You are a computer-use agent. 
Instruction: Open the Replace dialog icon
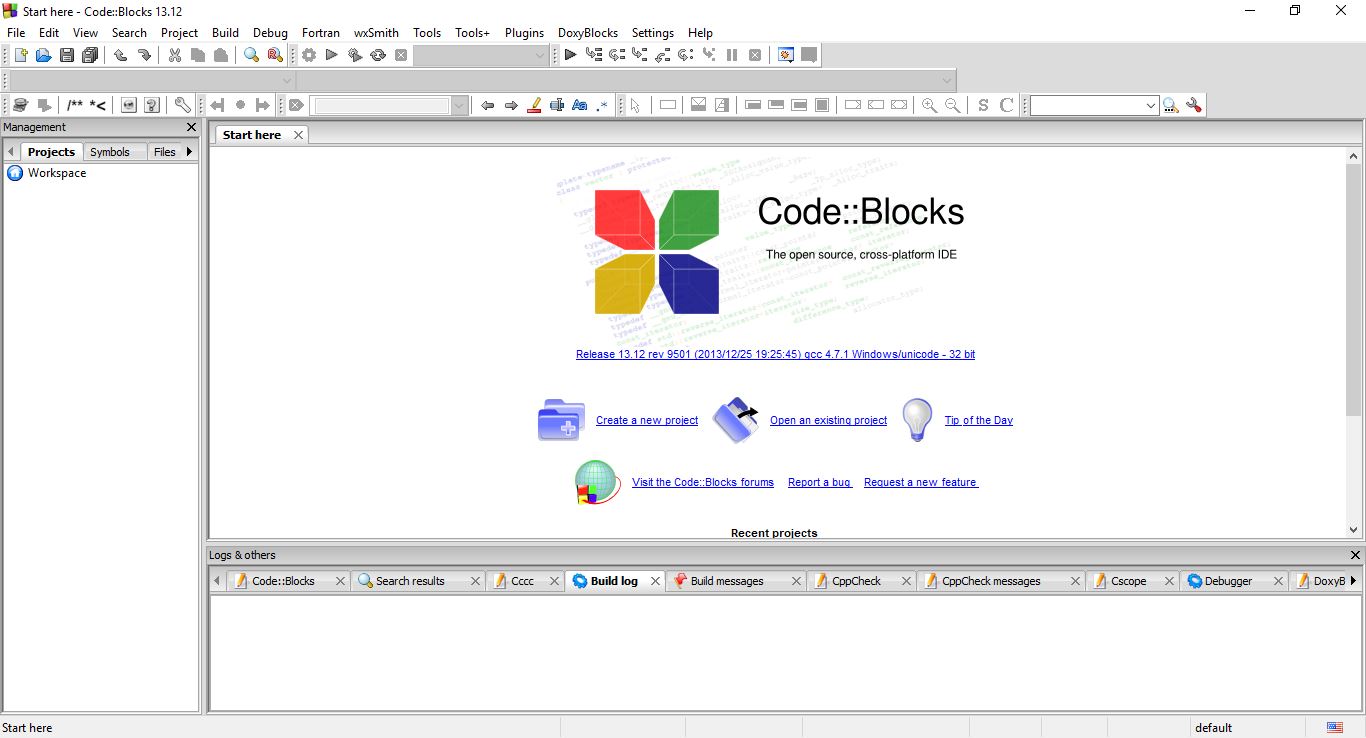[x=275, y=55]
